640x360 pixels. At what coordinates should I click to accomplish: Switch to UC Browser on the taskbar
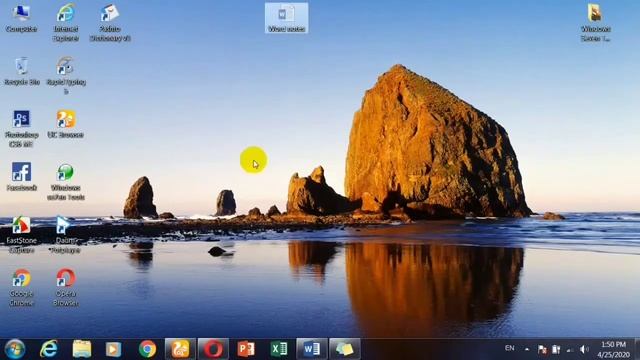(x=180, y=349)
